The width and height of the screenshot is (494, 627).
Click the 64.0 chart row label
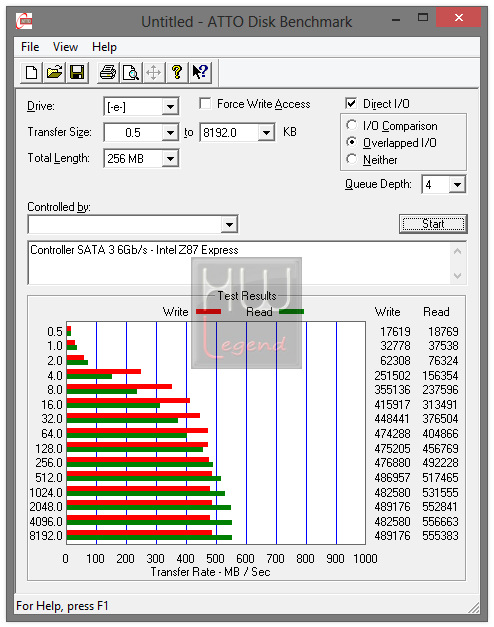pos(52,434)
